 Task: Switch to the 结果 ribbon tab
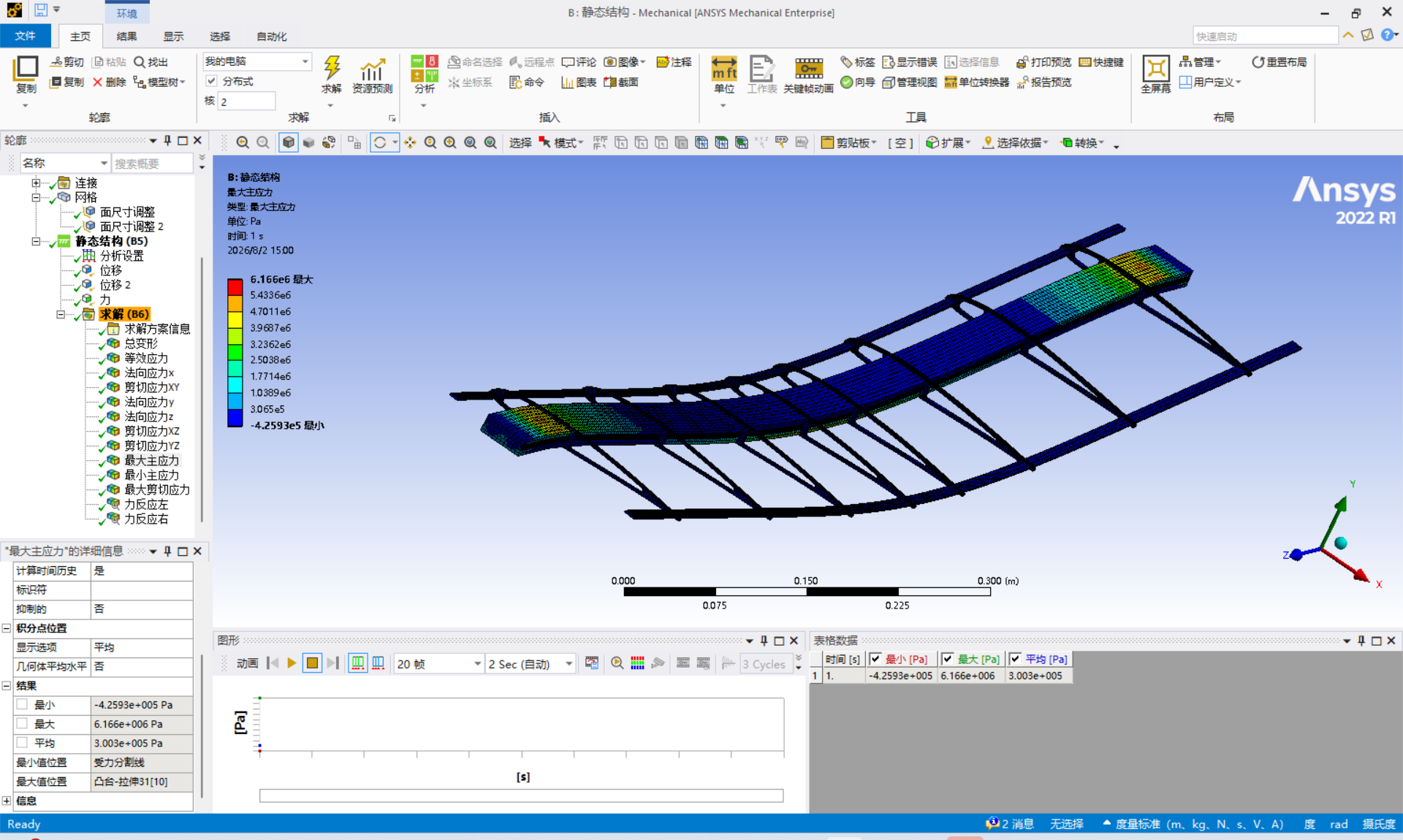126,36
